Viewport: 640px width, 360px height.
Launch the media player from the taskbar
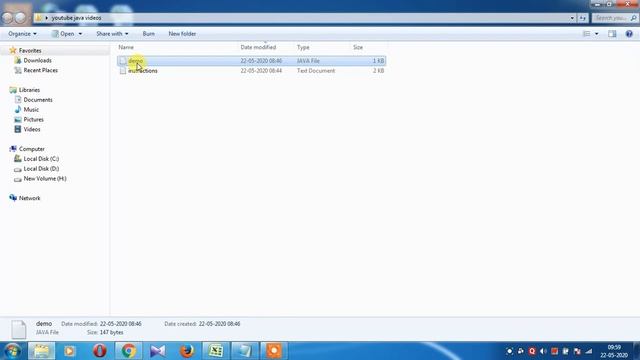(69, 351)
